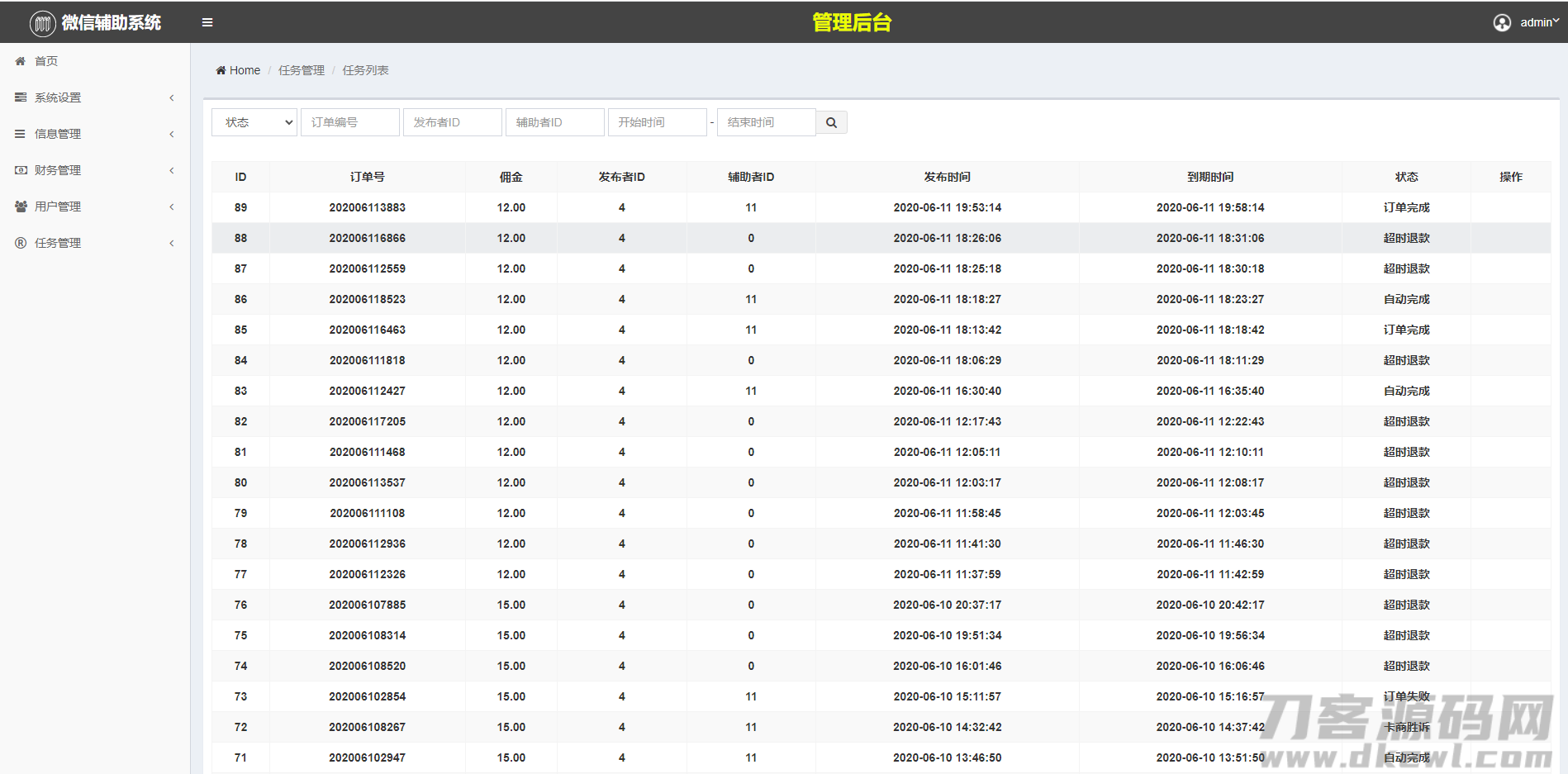This screenshot has height=774, width=1568.
Task: Click the home icon beside 首页
Action: pos(21,61)
